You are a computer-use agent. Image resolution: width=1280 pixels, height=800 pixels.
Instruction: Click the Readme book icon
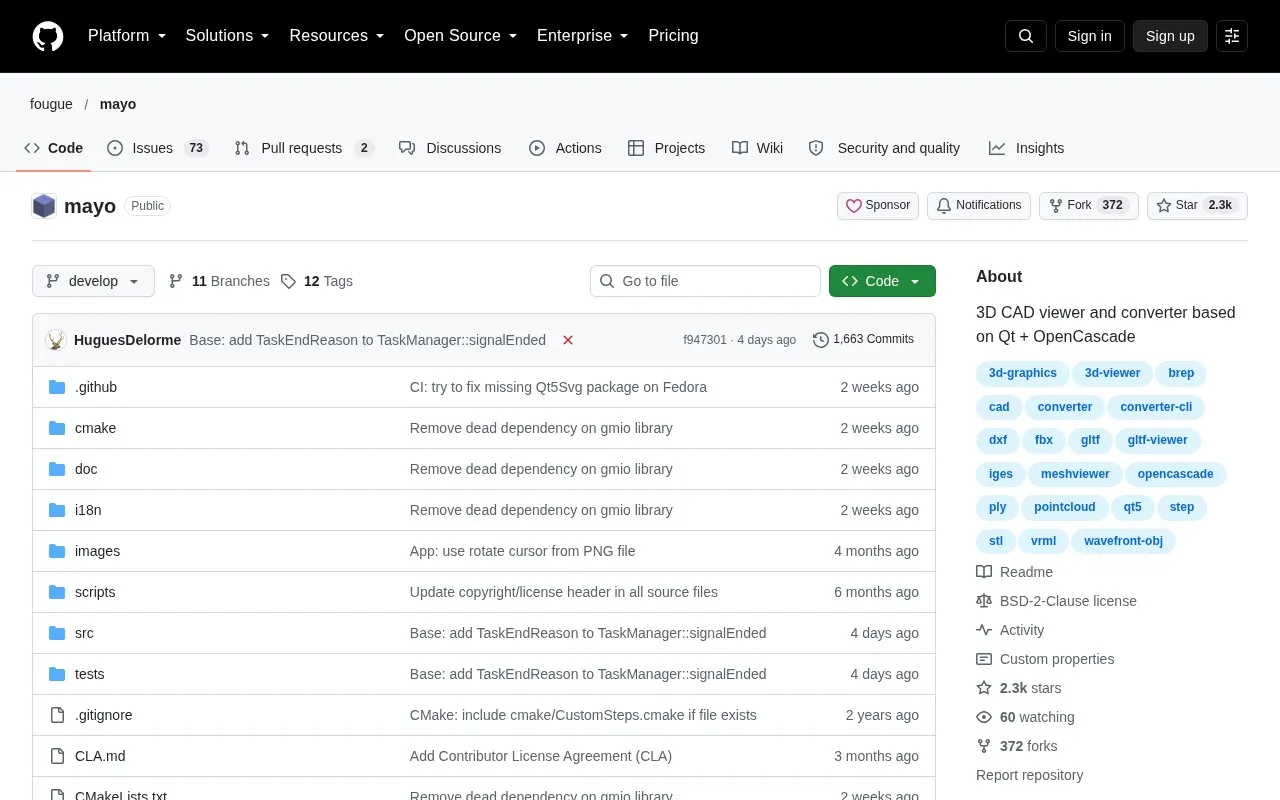tap(984, 572)
